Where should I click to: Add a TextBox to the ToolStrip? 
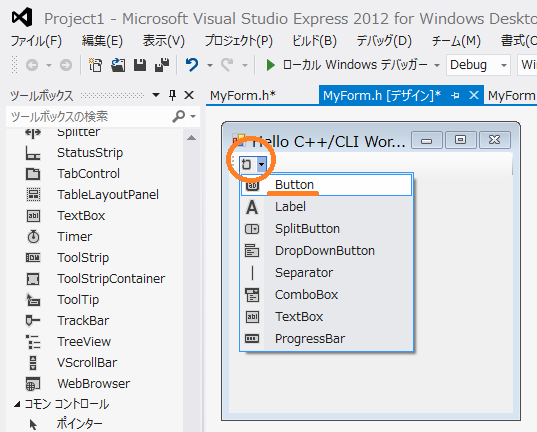(x=326, y=317)
